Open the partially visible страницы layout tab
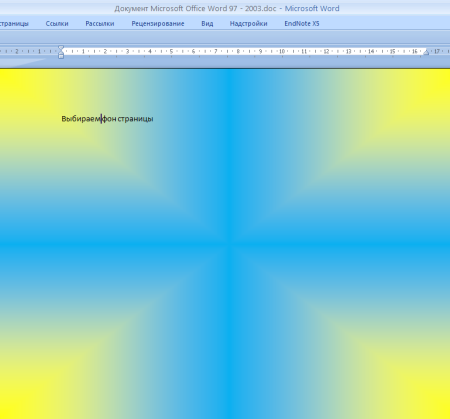The image size is (450, 419). (x=14, y=24)
